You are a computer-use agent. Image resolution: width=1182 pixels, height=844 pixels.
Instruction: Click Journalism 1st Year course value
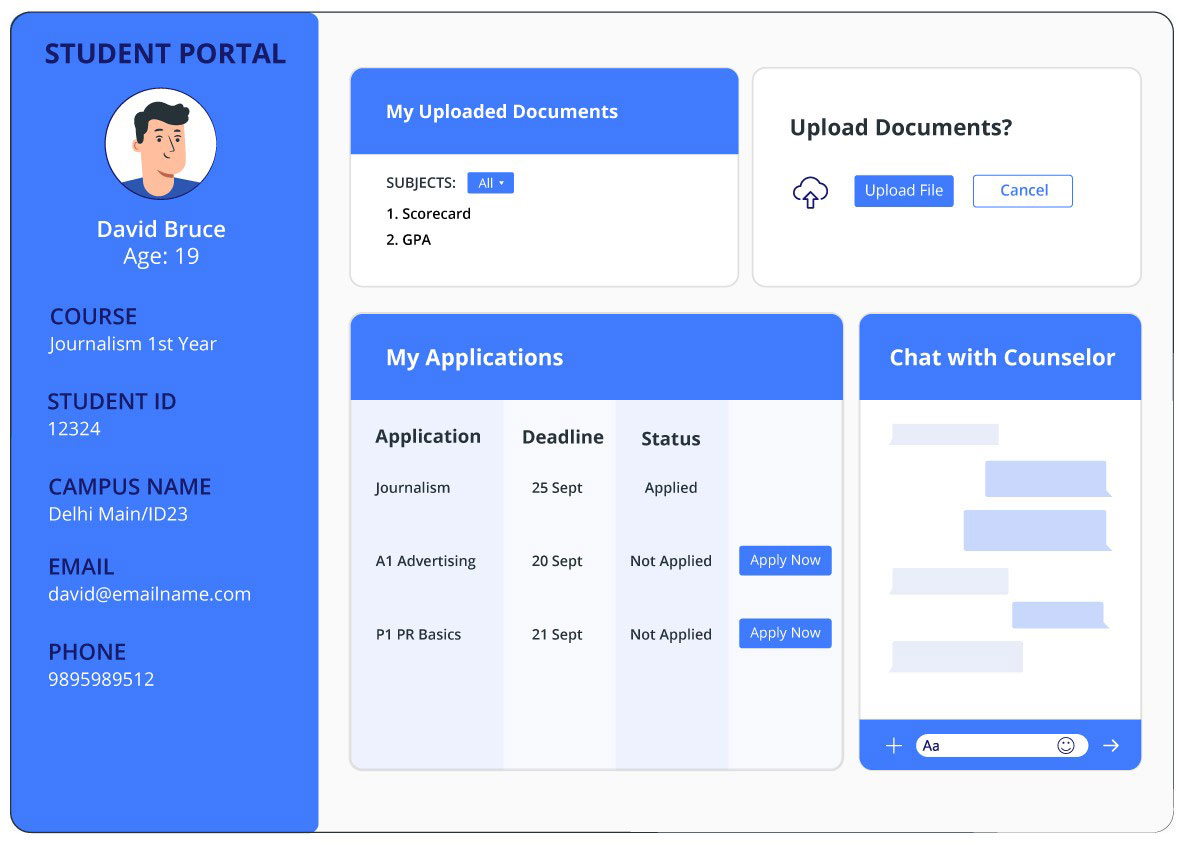point(133,344)
